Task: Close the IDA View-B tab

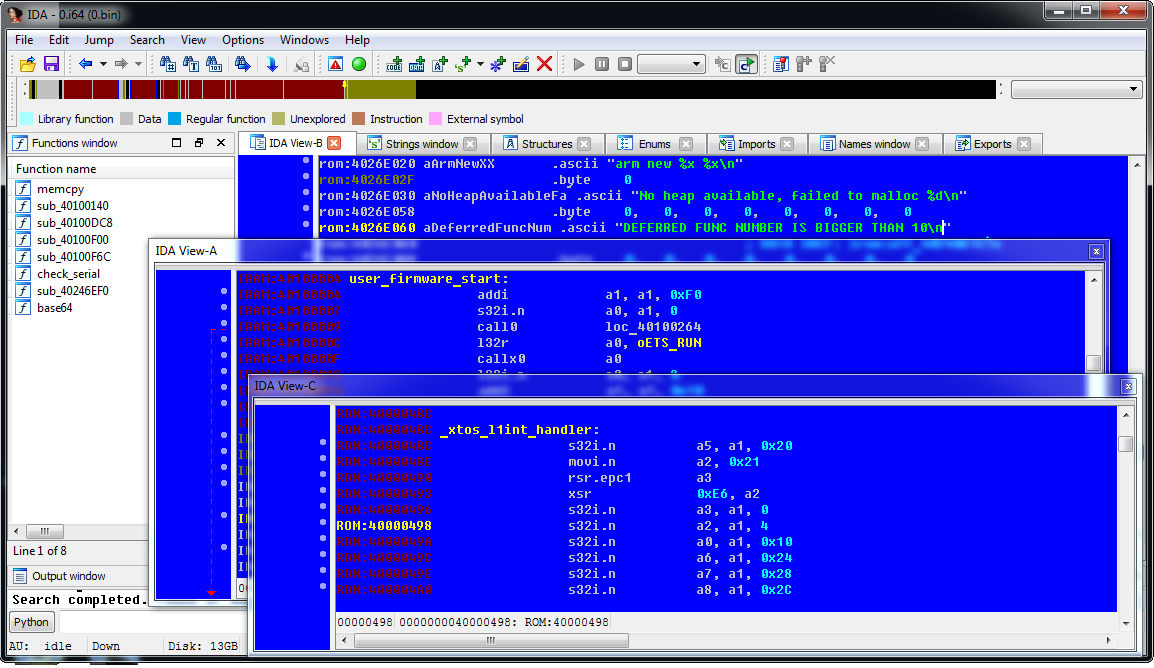Action: (335, 143)
